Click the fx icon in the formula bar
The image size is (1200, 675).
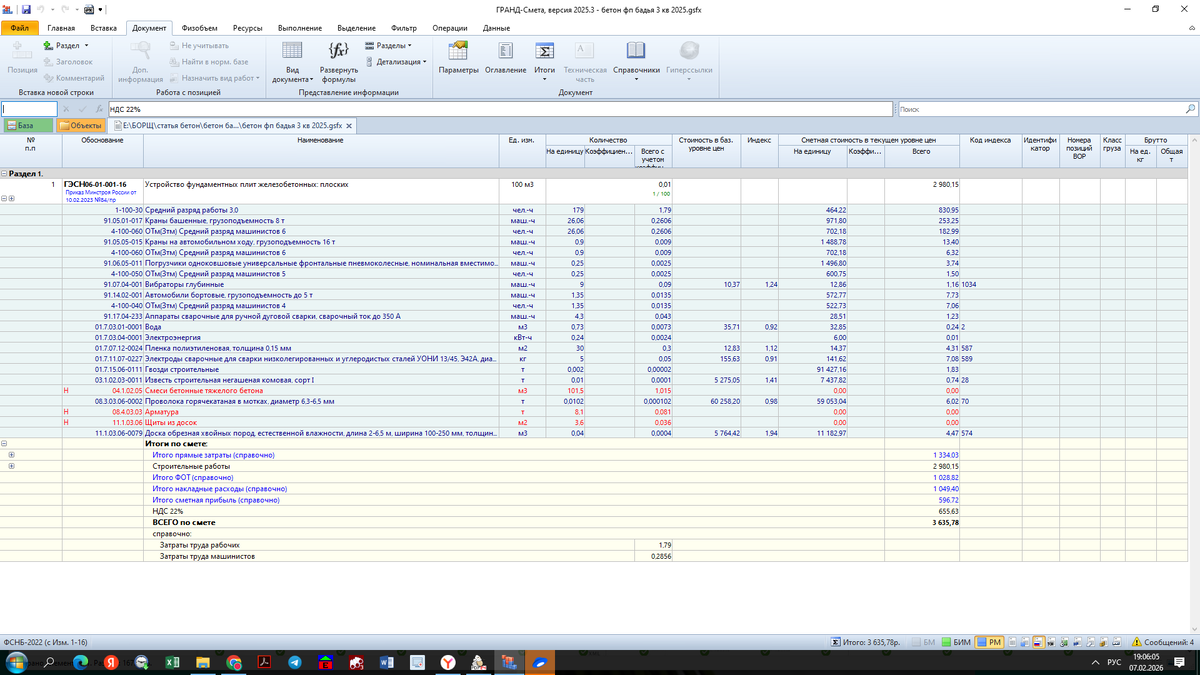coord(100,109)
